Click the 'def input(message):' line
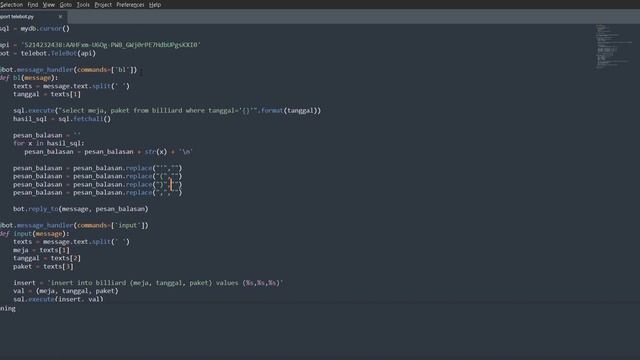 (35, 233)
